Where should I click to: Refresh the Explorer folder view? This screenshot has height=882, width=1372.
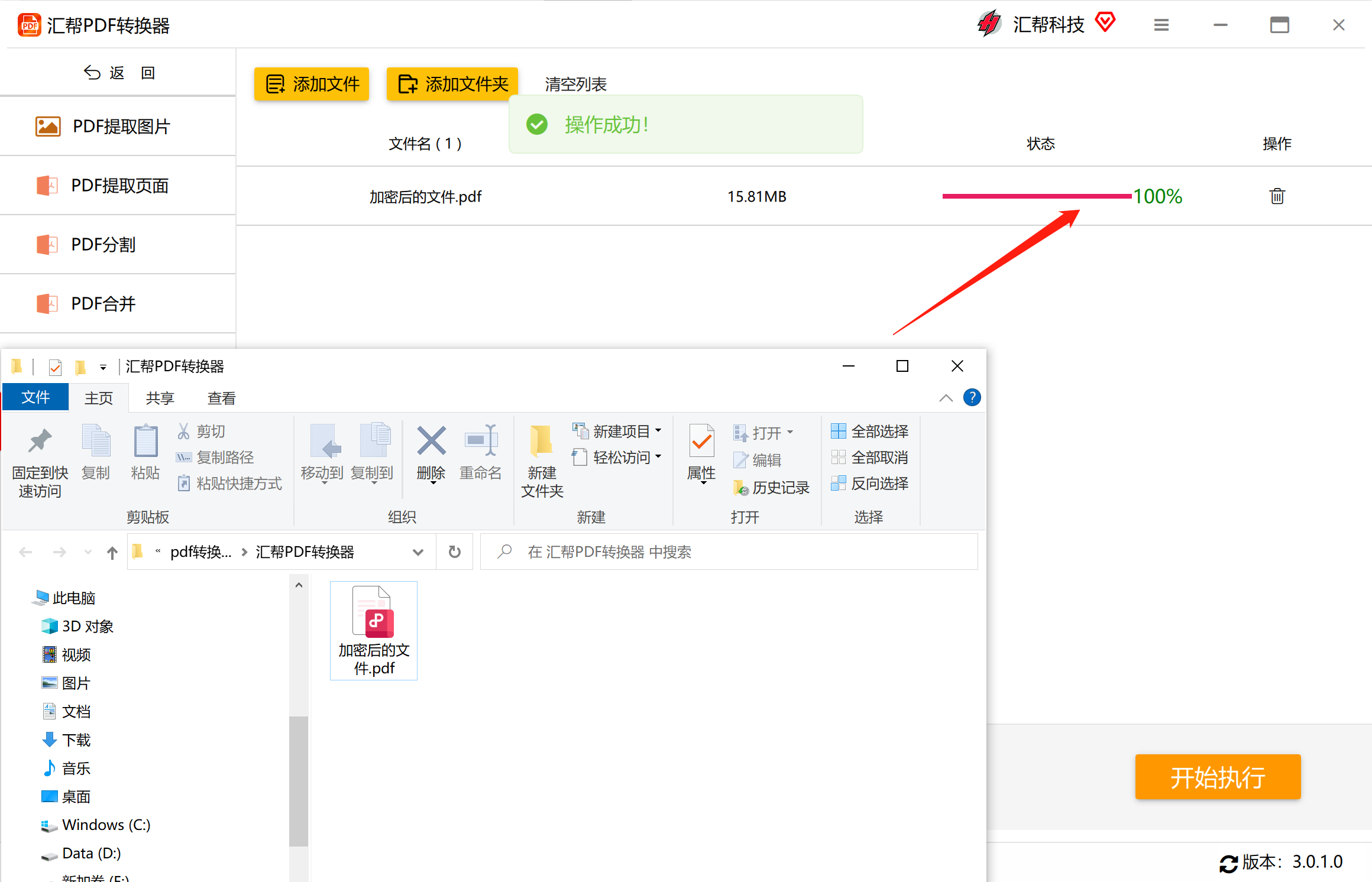(454, 552)
